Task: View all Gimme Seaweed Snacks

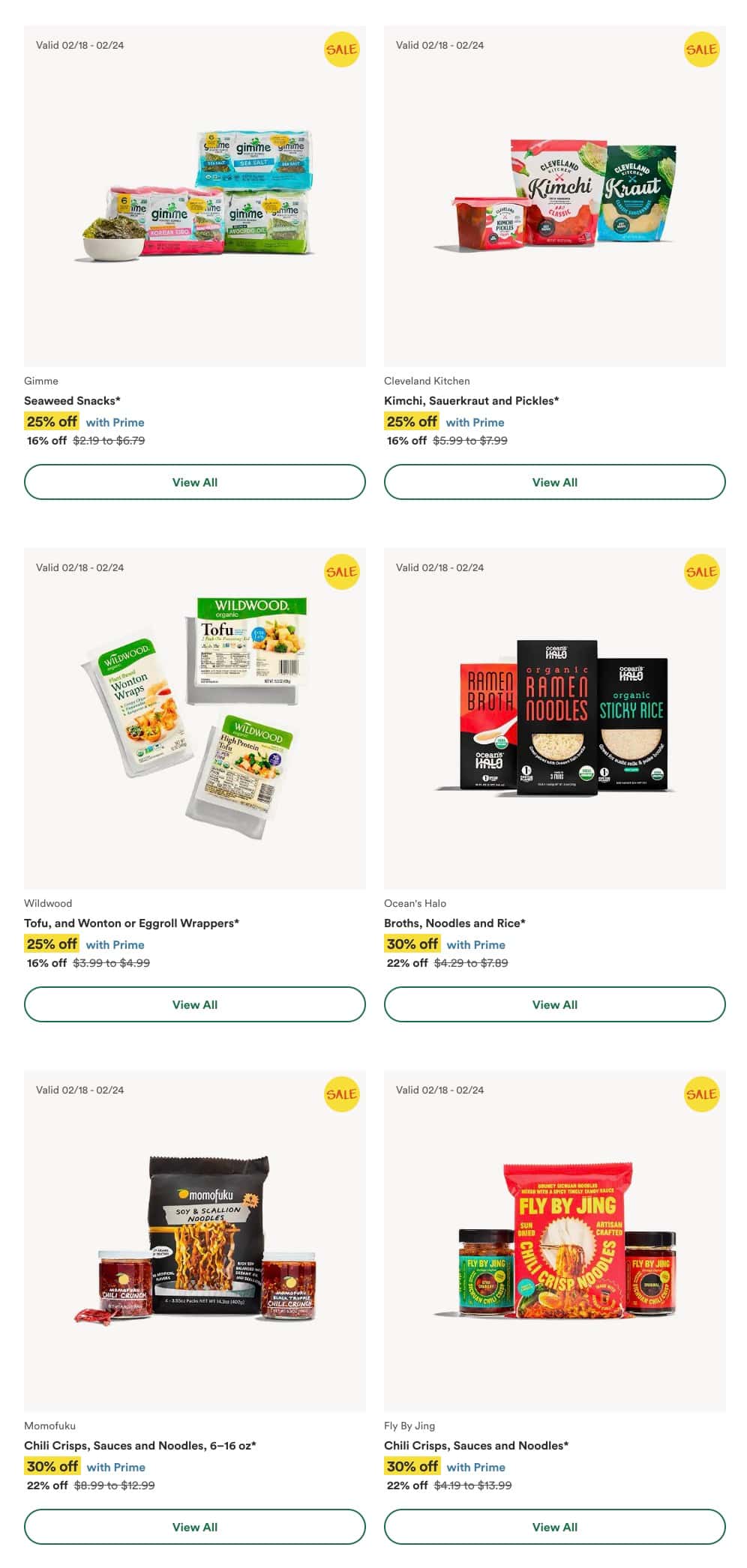Action: click(195, 482)
